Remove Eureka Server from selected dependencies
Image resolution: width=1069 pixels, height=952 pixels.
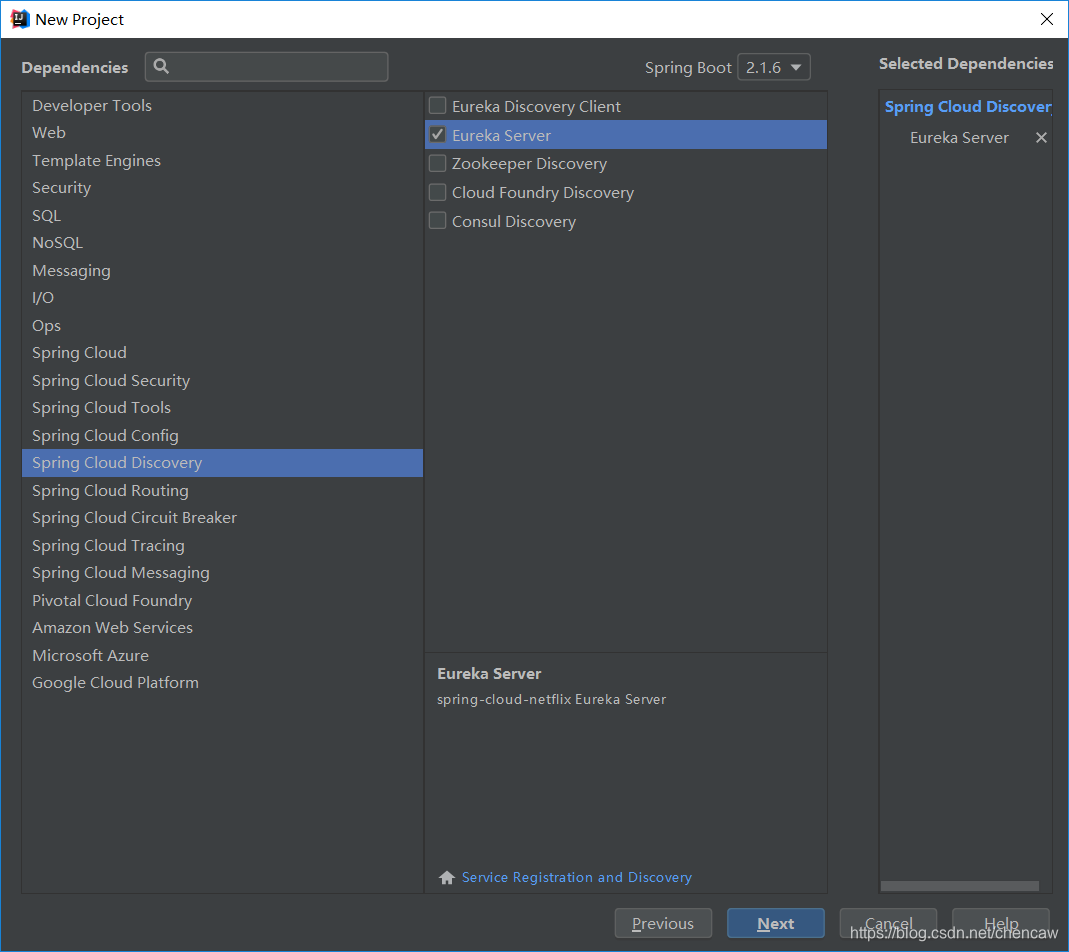coord(1041,138)
